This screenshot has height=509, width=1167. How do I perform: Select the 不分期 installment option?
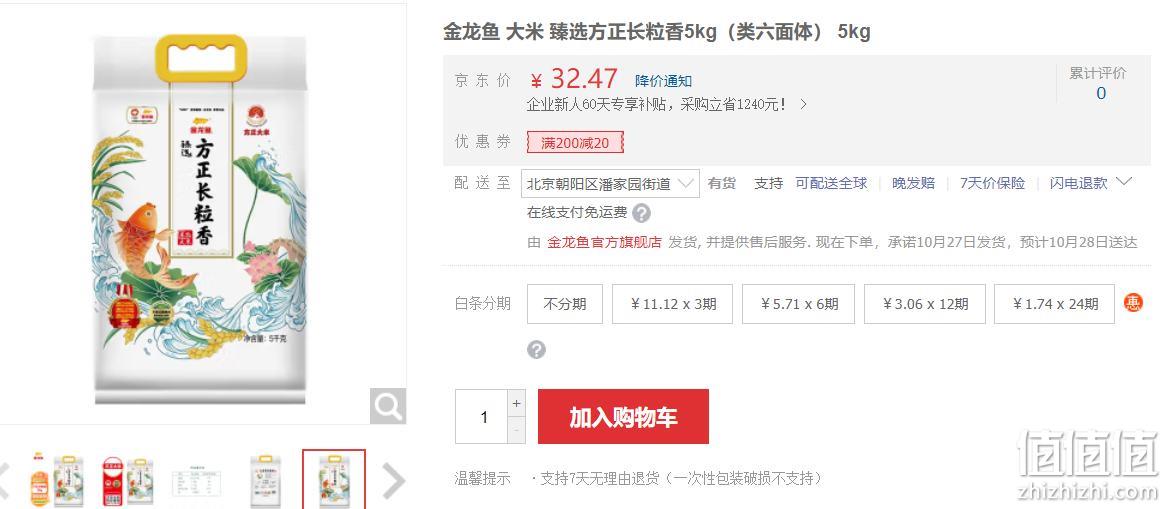[x=565, y=304]
